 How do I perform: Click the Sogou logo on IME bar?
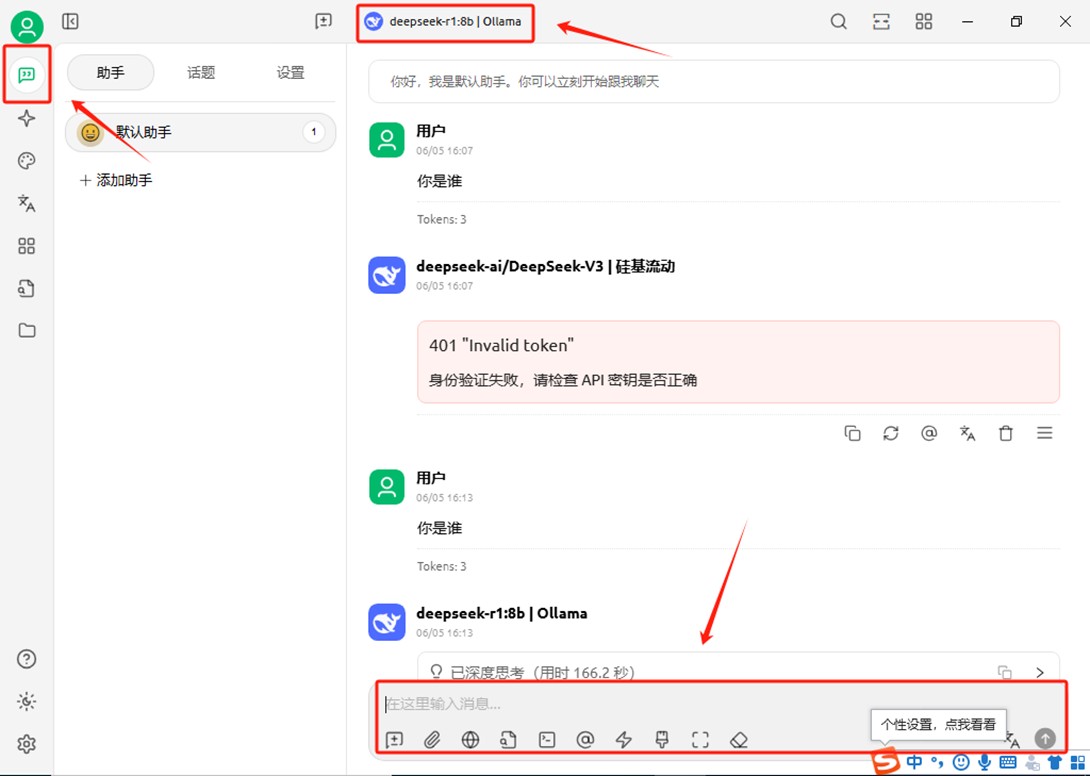885,762
